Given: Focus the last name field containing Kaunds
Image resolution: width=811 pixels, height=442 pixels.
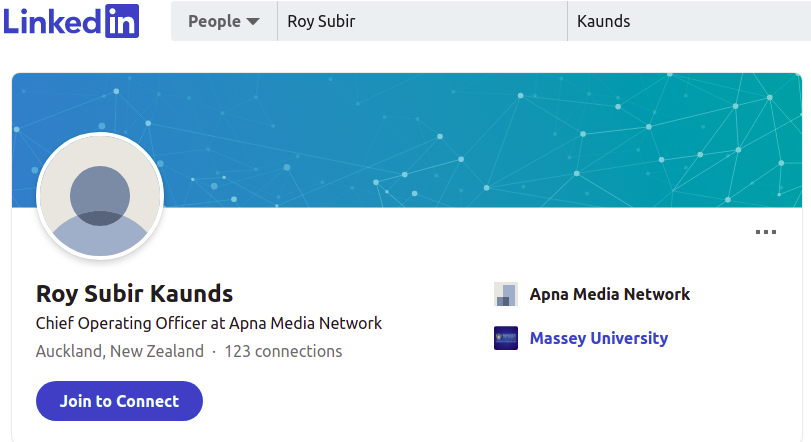Looking at the screenshot, I should 689,21.
